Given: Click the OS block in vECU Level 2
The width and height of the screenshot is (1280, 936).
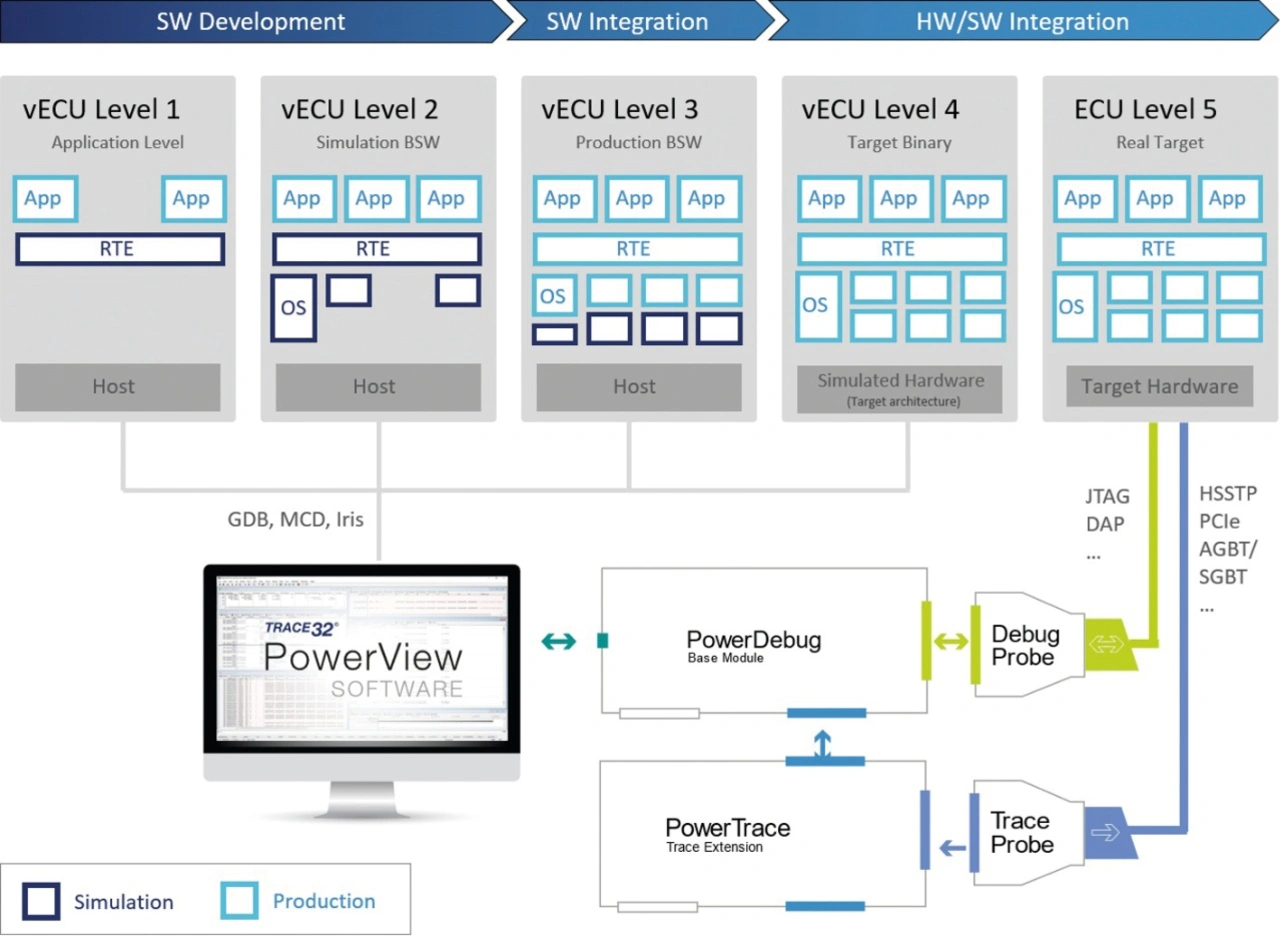Looking at the screenshot, I should [293, 308].
